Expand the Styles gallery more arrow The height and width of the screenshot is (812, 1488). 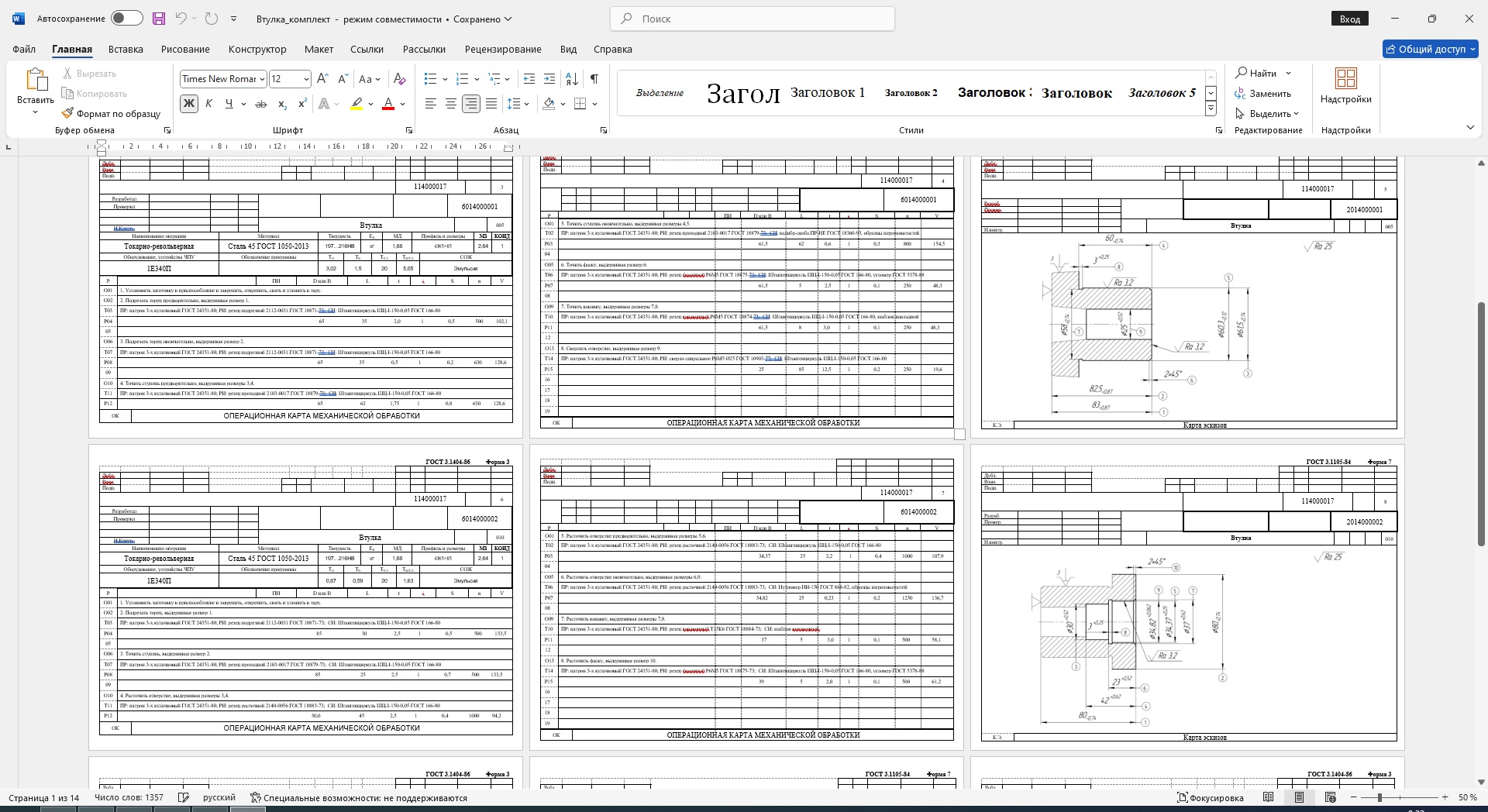coord(1211,109)
